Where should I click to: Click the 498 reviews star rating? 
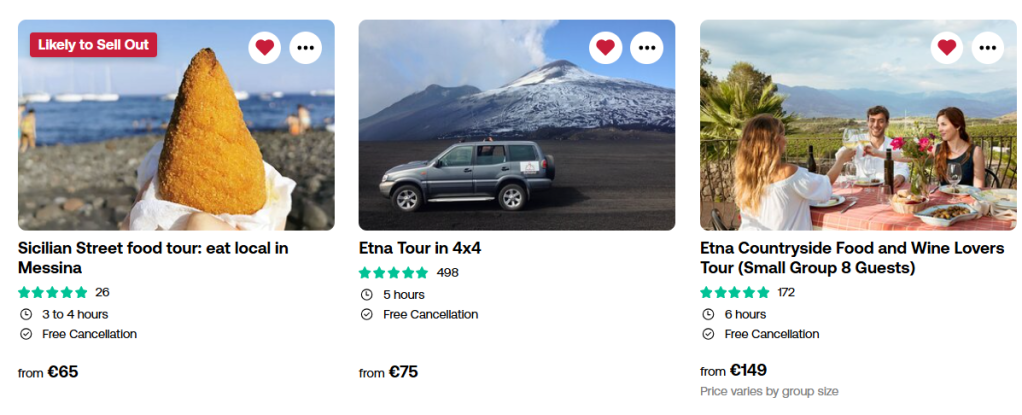[394, 273]
